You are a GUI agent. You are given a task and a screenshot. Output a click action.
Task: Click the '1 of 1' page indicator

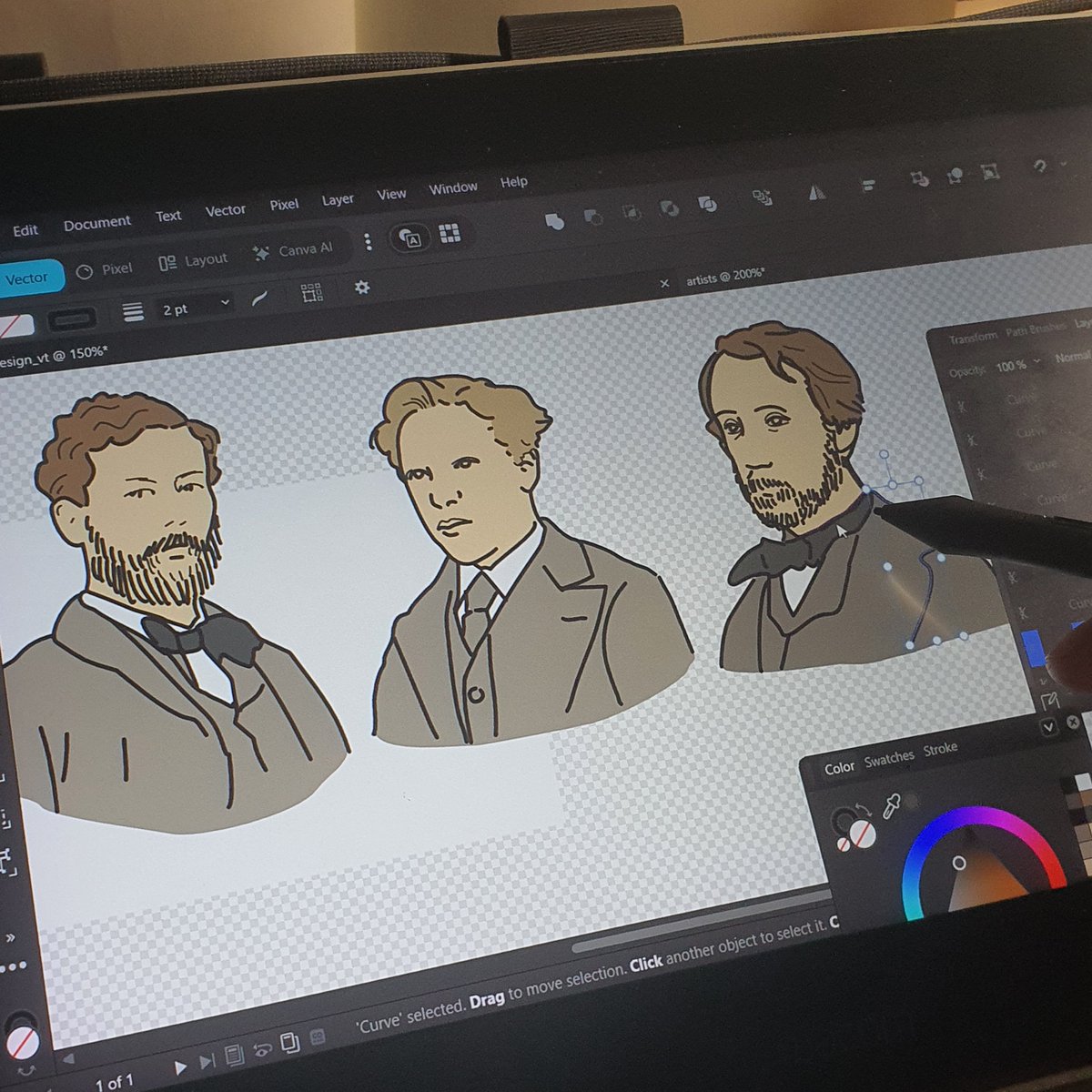click(115, 1082)
